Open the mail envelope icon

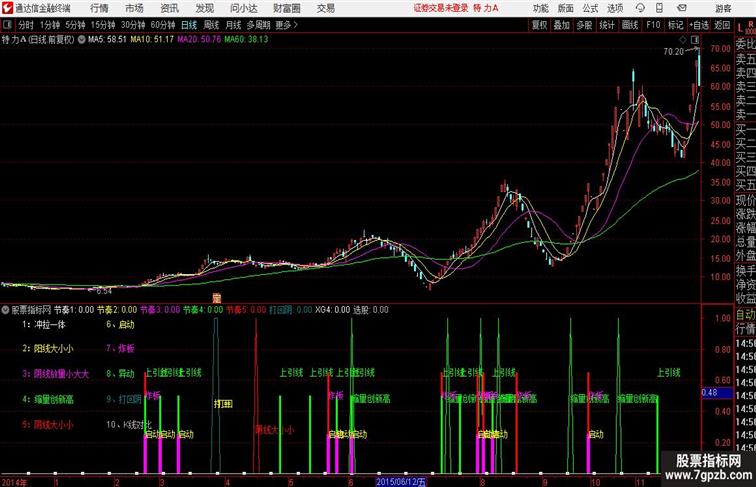click(682, 8)
